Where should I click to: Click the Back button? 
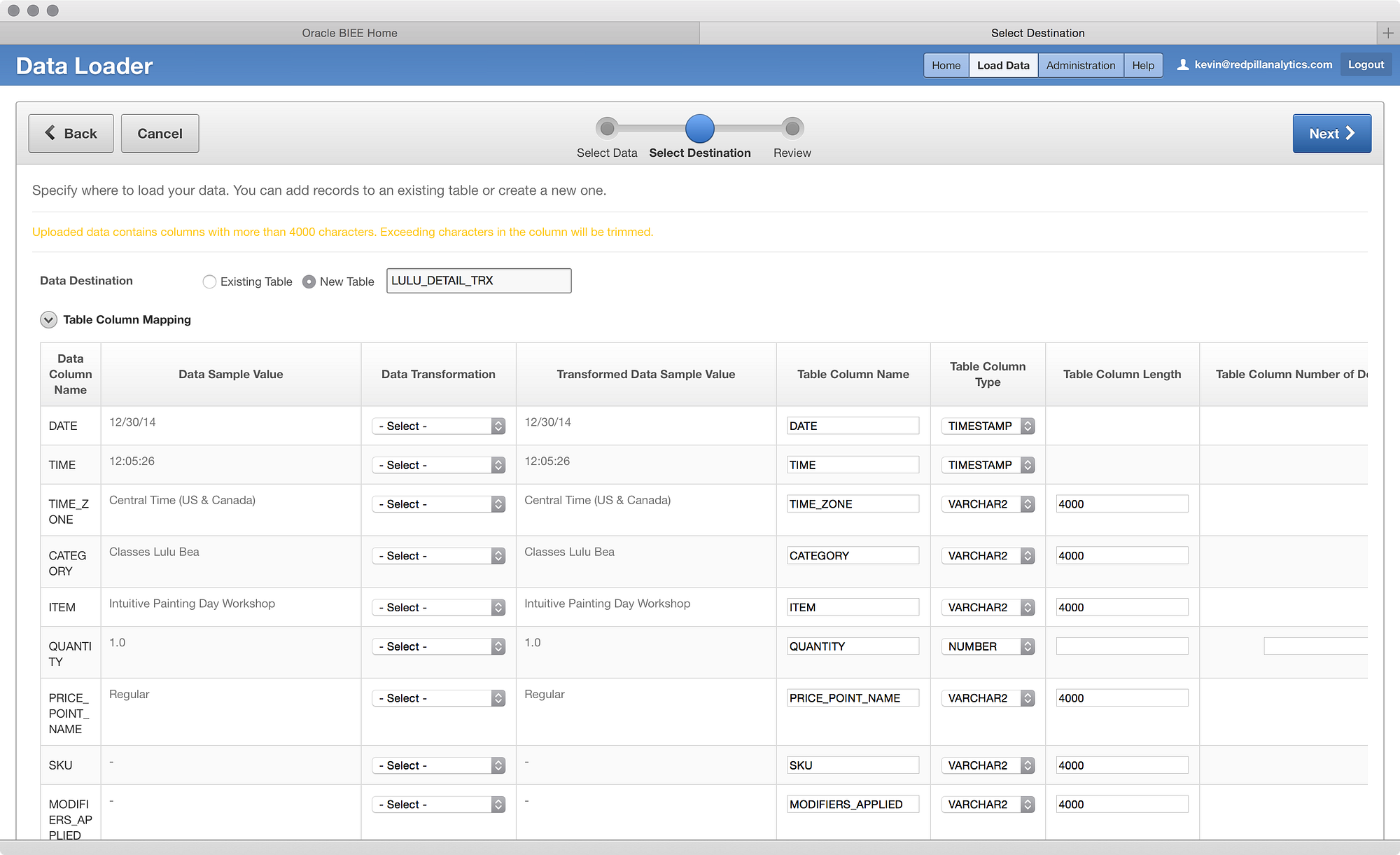click(71, 134)
